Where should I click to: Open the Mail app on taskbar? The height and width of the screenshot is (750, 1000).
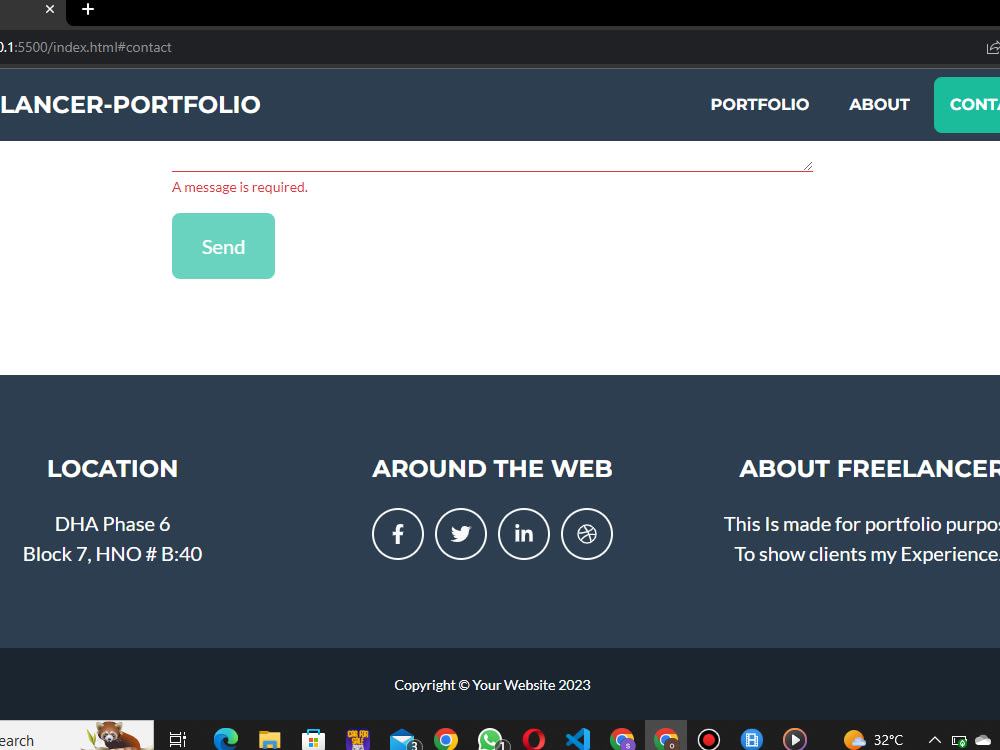click(403, 739)
